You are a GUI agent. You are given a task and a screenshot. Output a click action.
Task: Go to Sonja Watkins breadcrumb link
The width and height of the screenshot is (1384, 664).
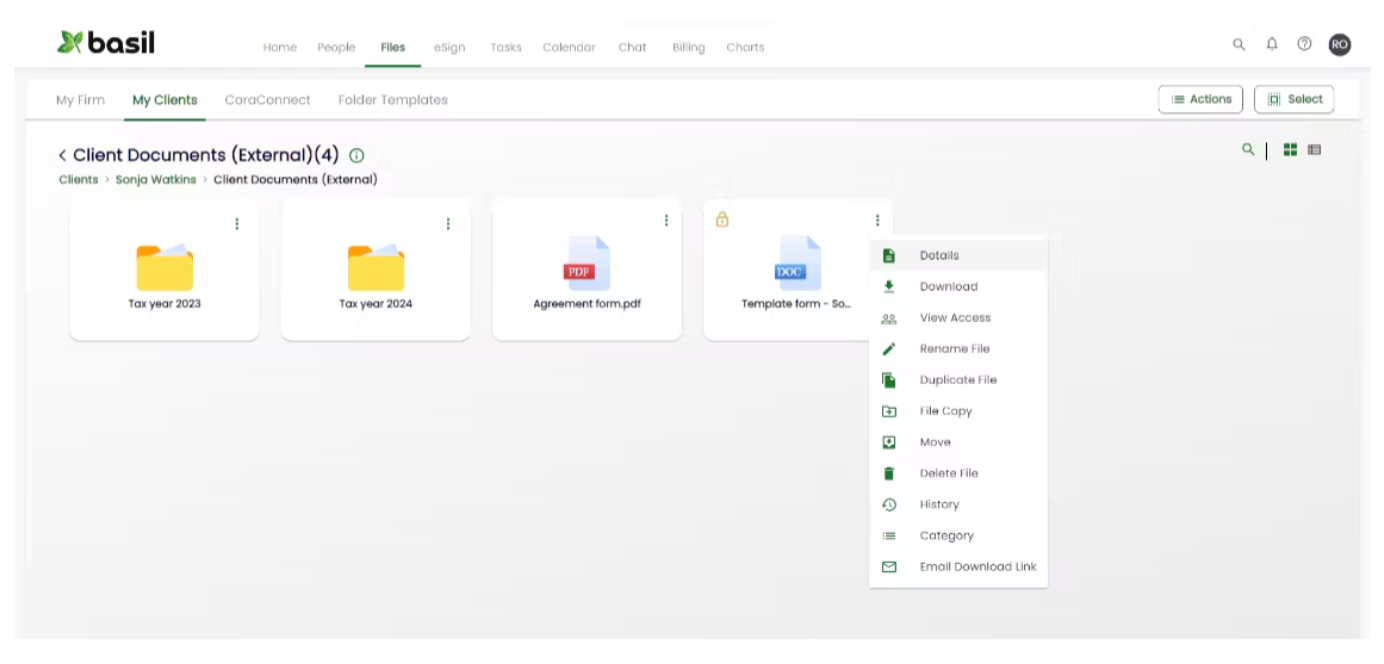tap(155, 180)
